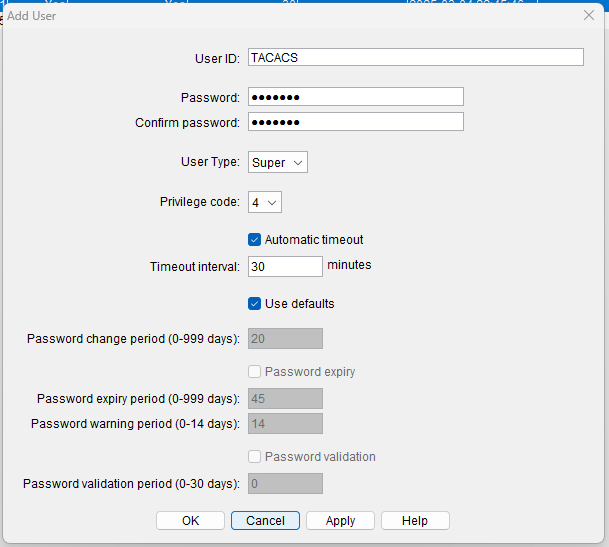Confirm the new user with OK
The height and width of the screenshot is (547, 609).
(190, 521)
